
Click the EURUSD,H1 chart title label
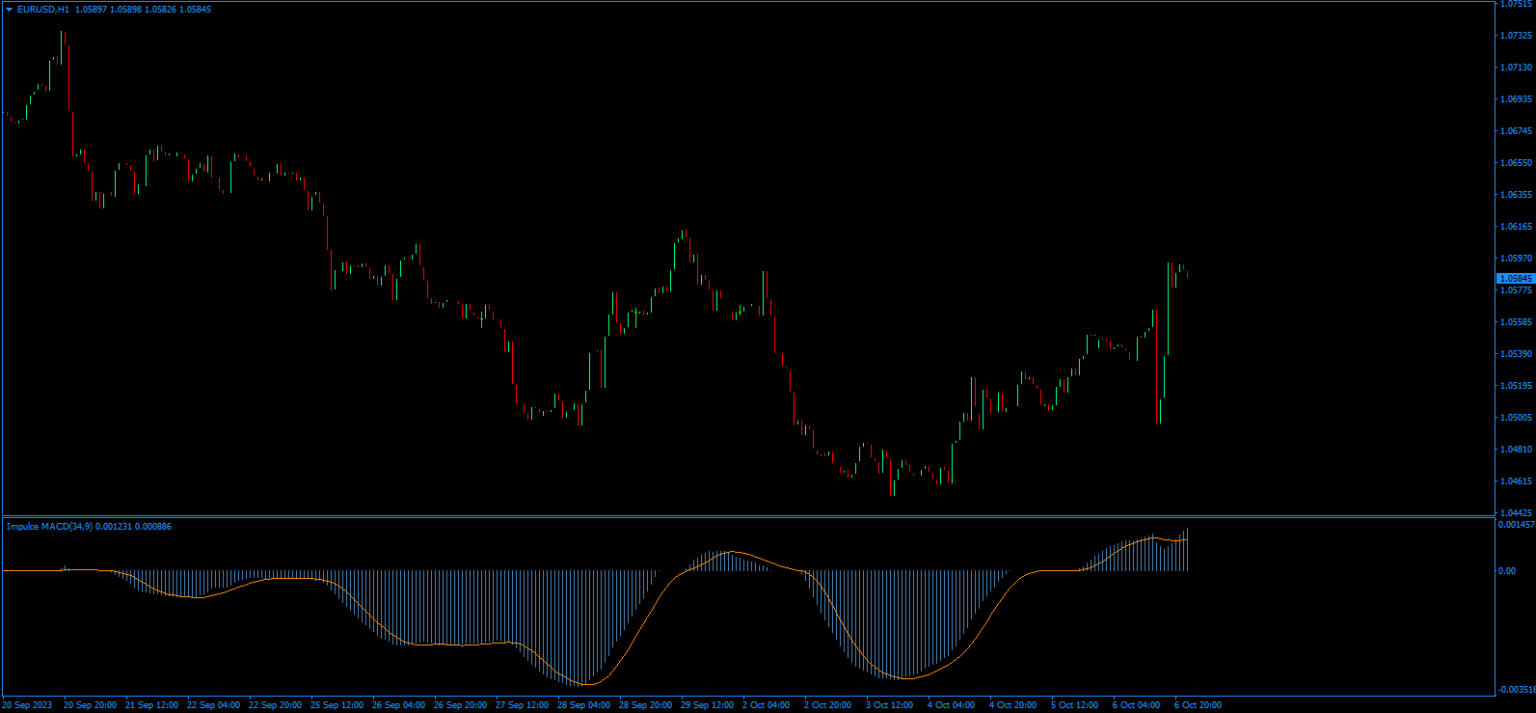(42, 9)
